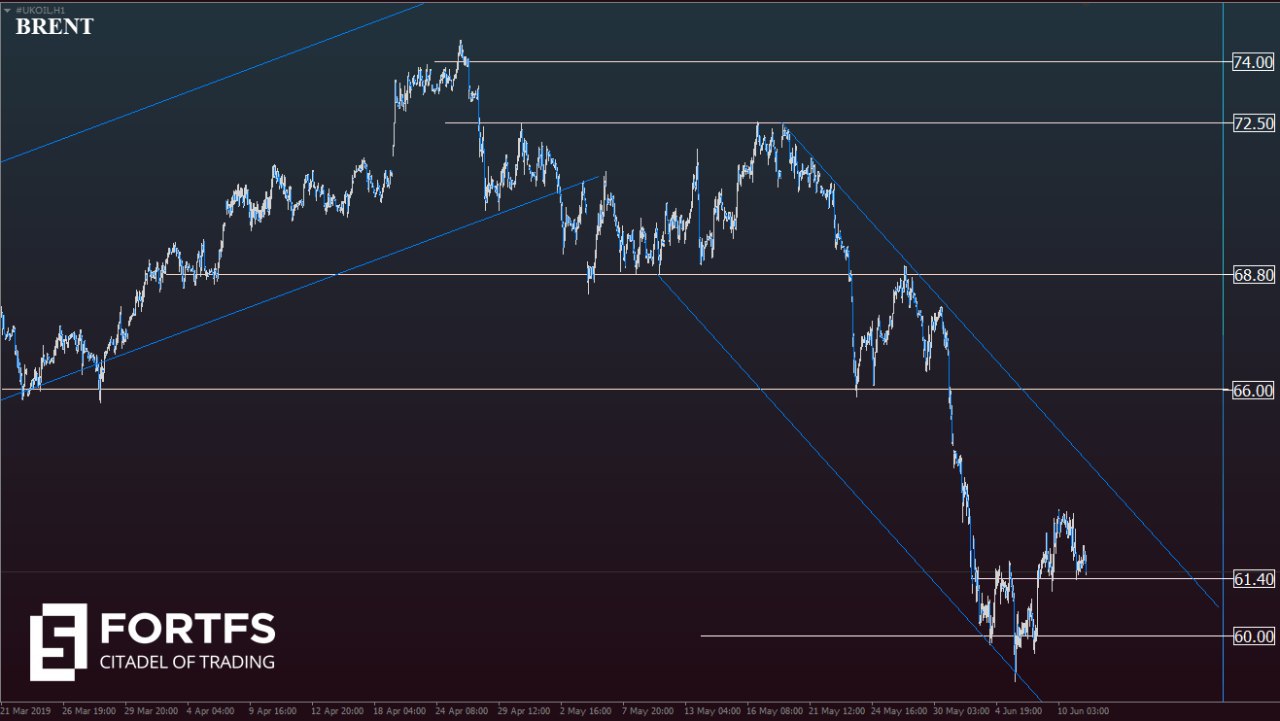Click the 68.80 price level label
The height and width of the screenshot is (721, 1280).
[1253, 274]
